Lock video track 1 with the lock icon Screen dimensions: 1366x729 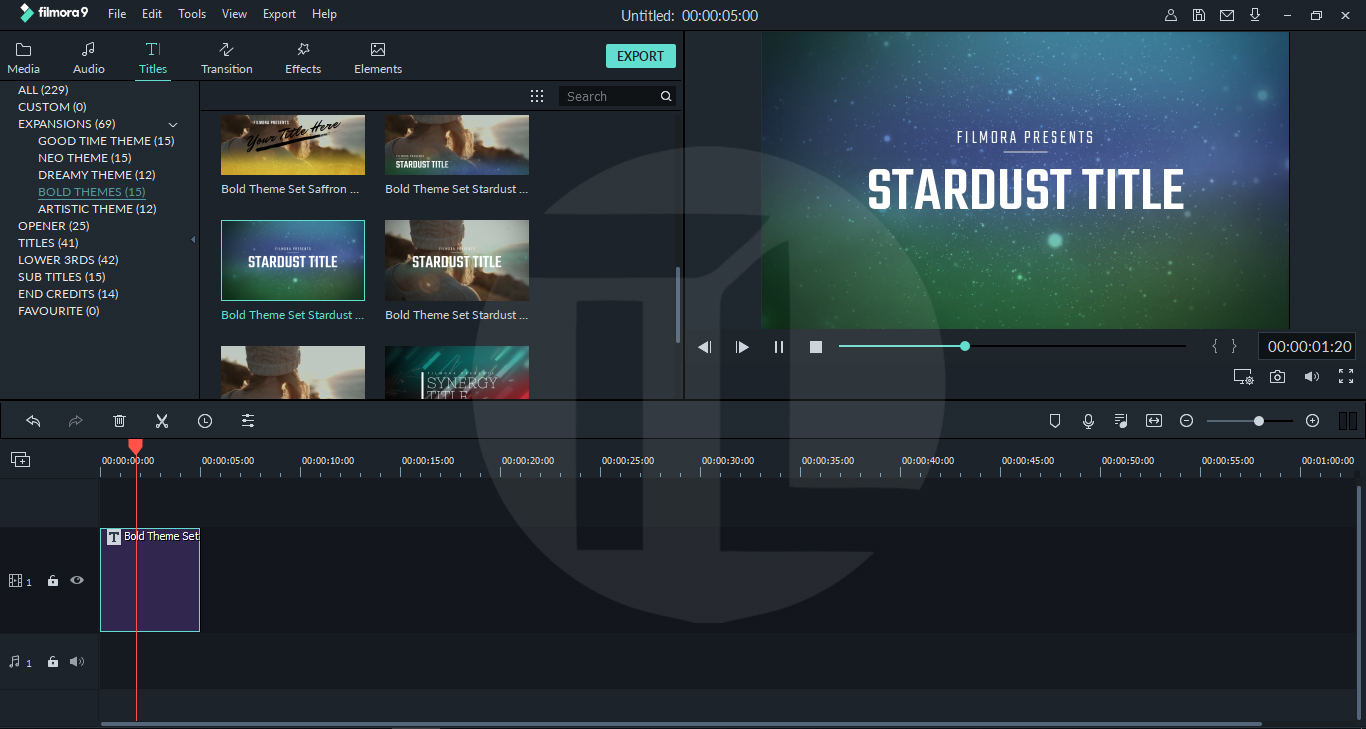(52, 580)
